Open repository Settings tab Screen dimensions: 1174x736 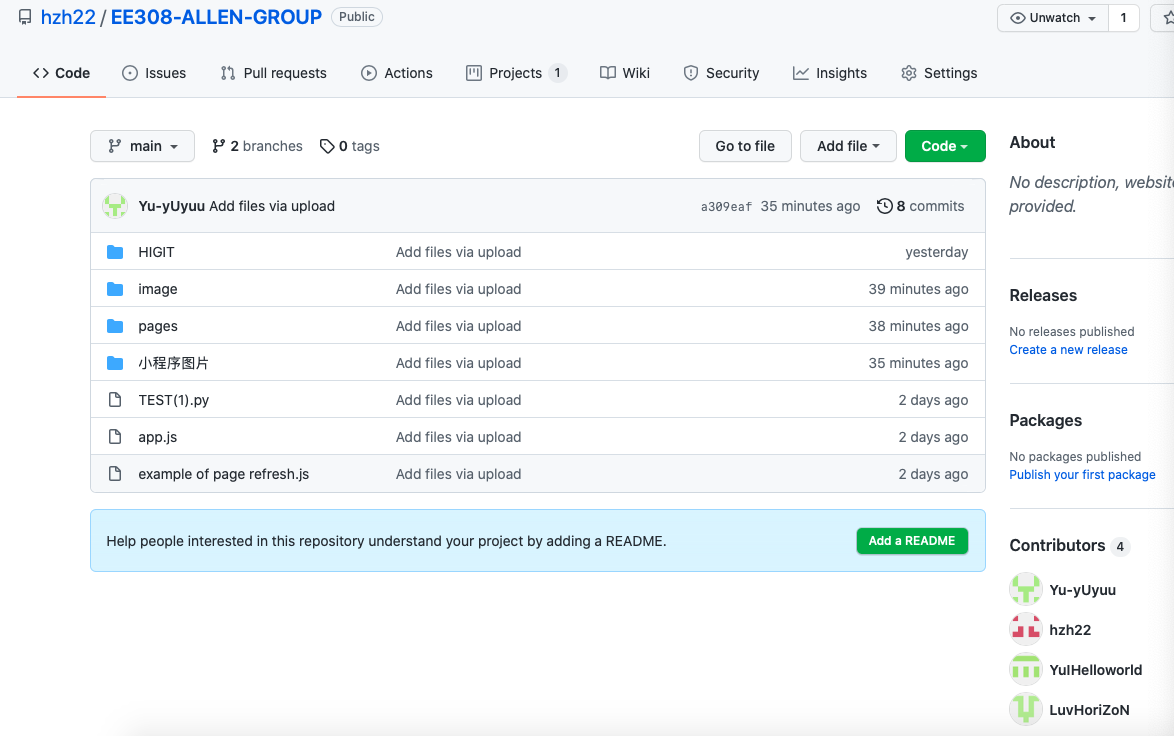(939, 73)
